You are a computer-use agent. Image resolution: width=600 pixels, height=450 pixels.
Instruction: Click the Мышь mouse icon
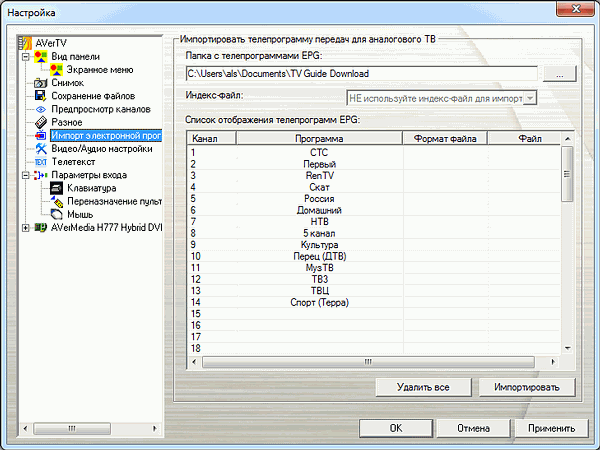(x=56, y=214)
